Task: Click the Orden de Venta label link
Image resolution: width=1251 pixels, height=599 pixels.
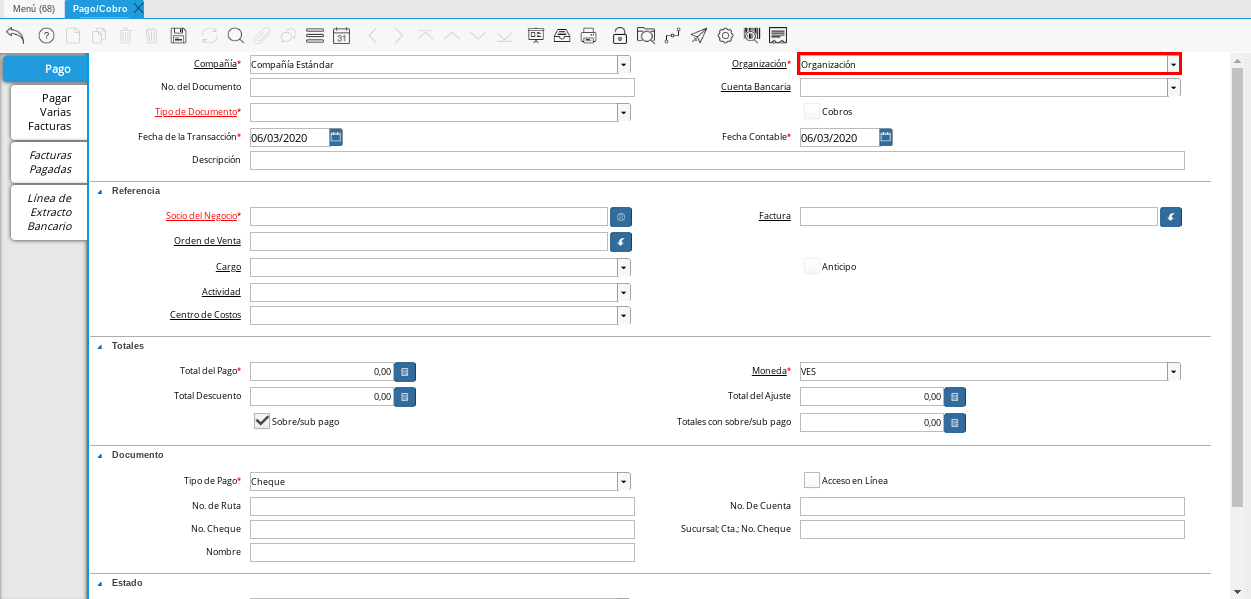Action: [207, 240]
